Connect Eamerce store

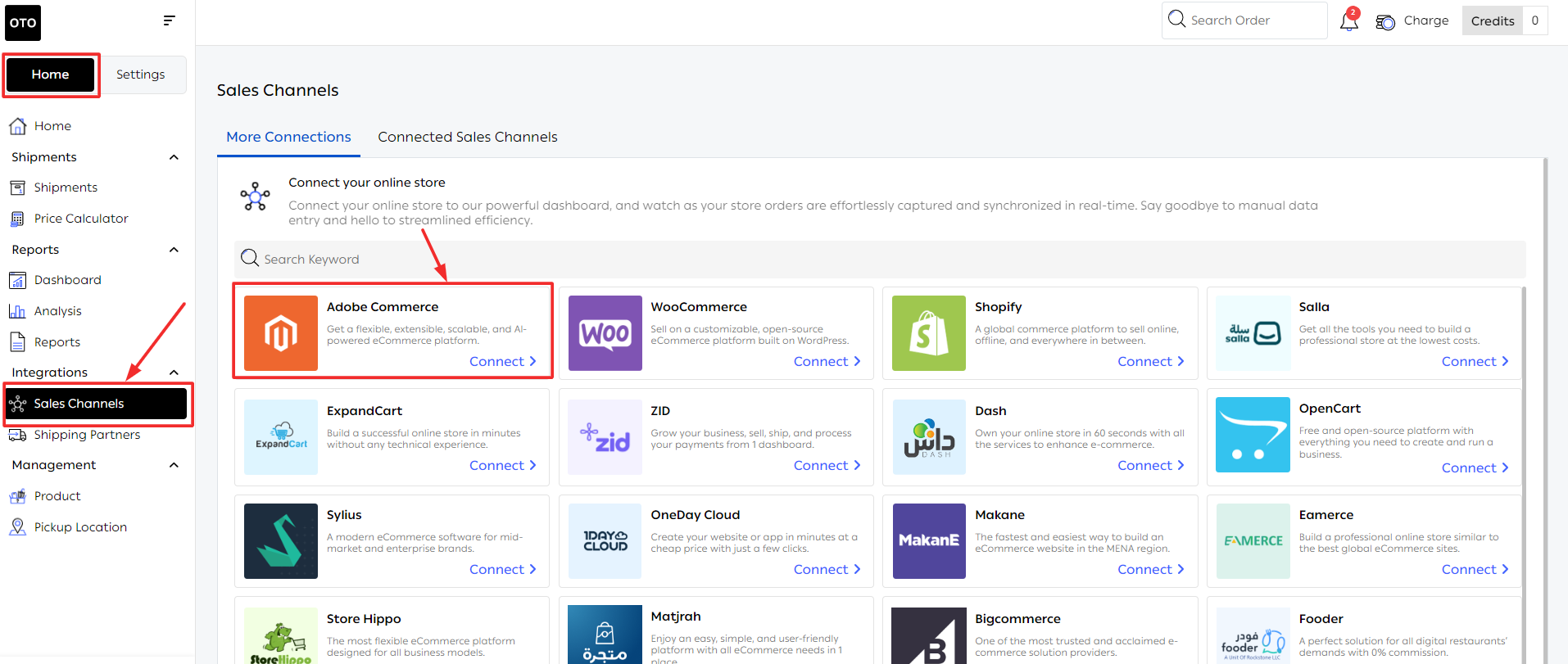tap(1475, 569)
